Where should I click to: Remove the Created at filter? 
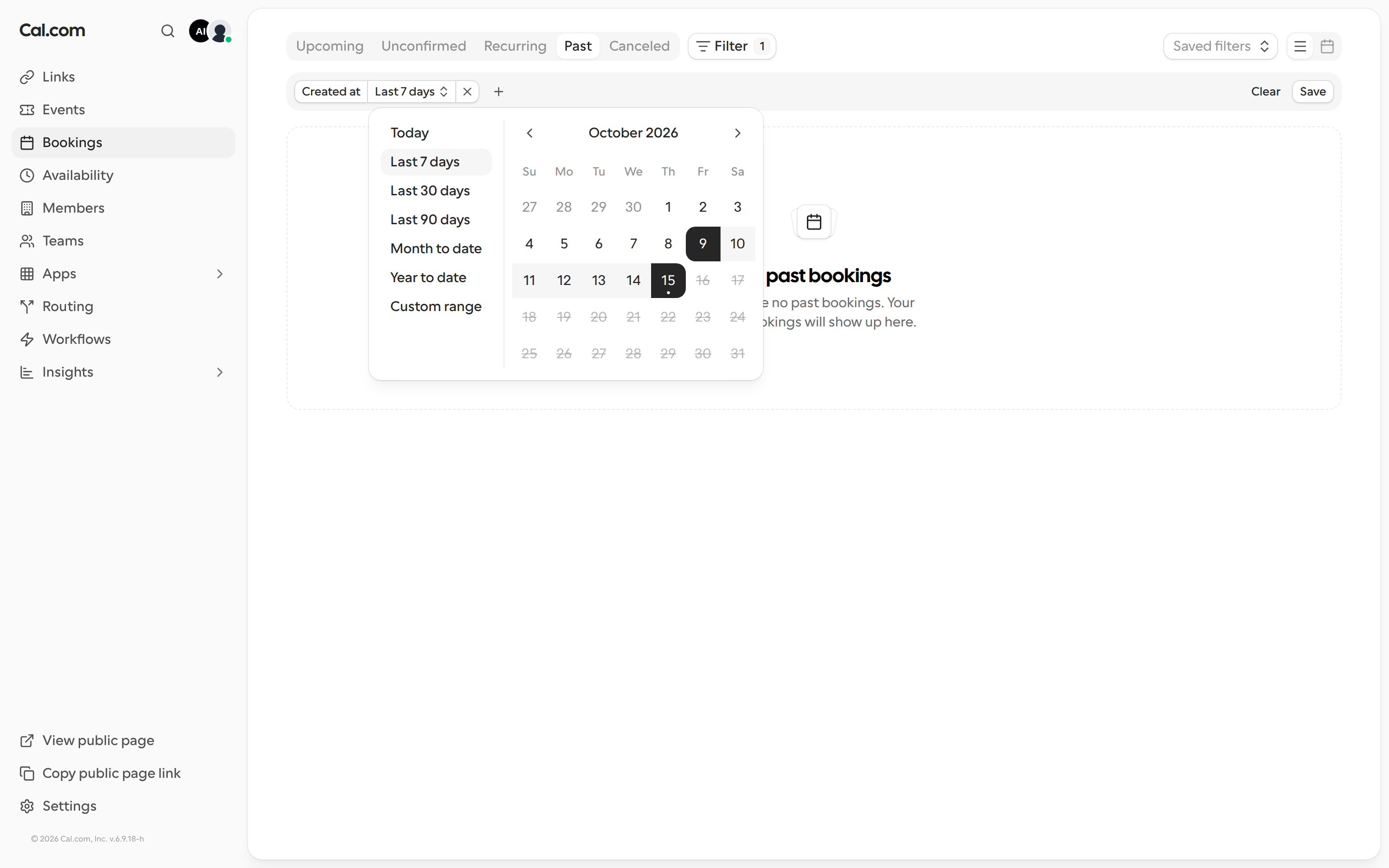[467, 92]
